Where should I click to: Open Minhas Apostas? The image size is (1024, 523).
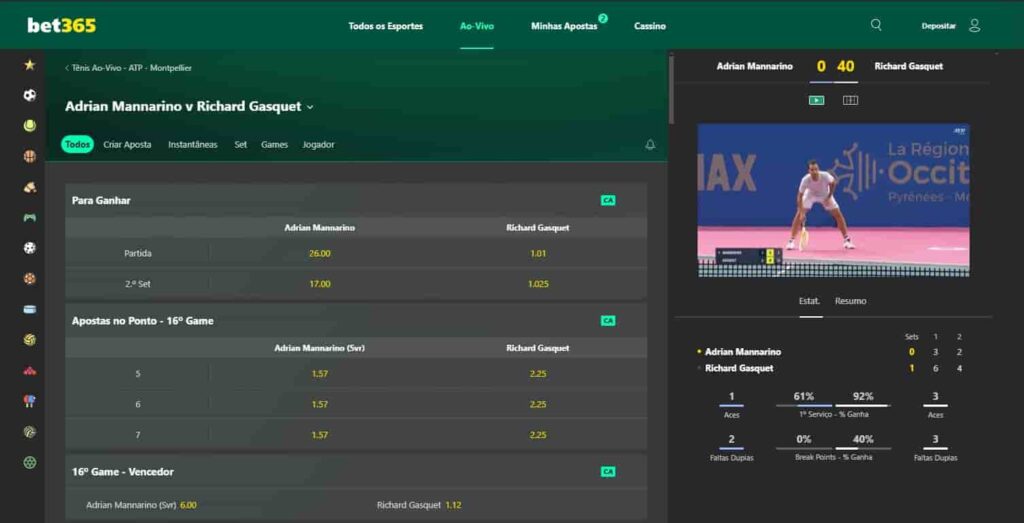tap(564, 26)
